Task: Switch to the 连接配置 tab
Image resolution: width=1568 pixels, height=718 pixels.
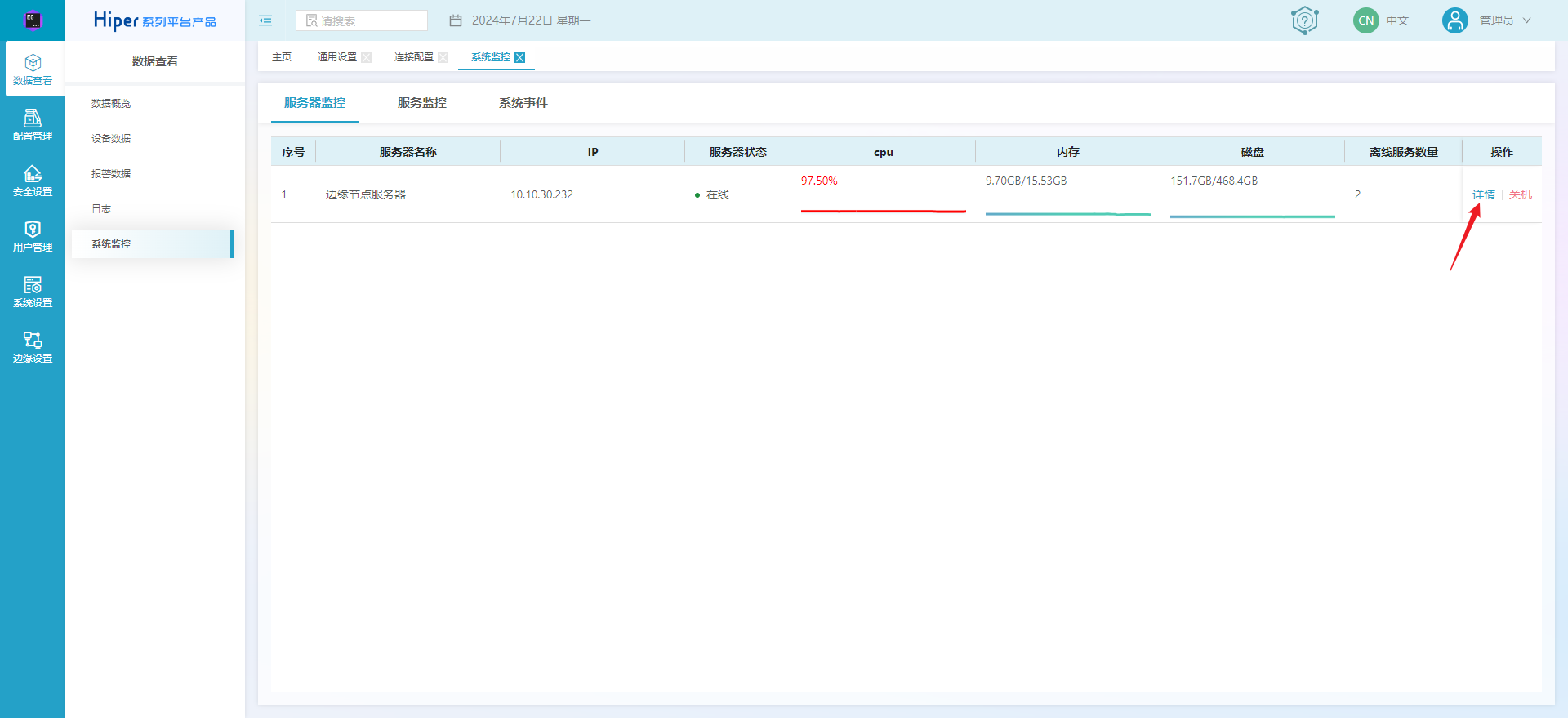Action: click(x=414, y=57)
